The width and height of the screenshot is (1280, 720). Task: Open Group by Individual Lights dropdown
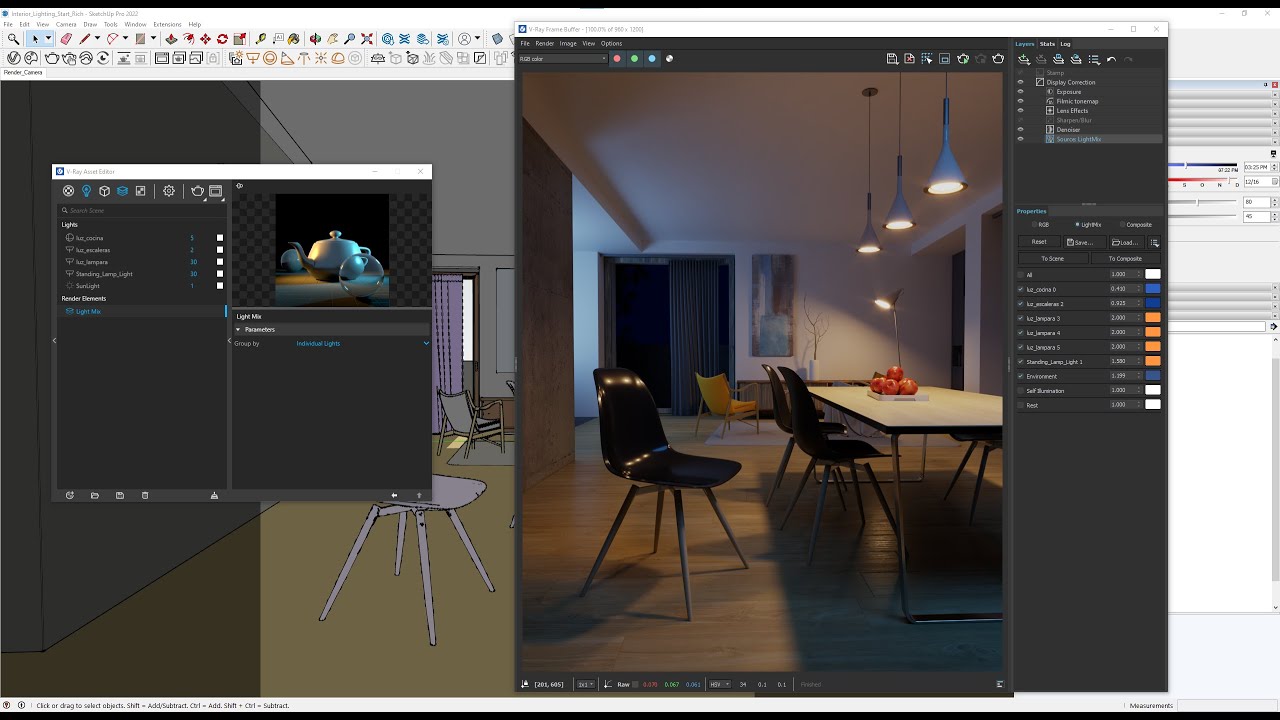point(363,343)
